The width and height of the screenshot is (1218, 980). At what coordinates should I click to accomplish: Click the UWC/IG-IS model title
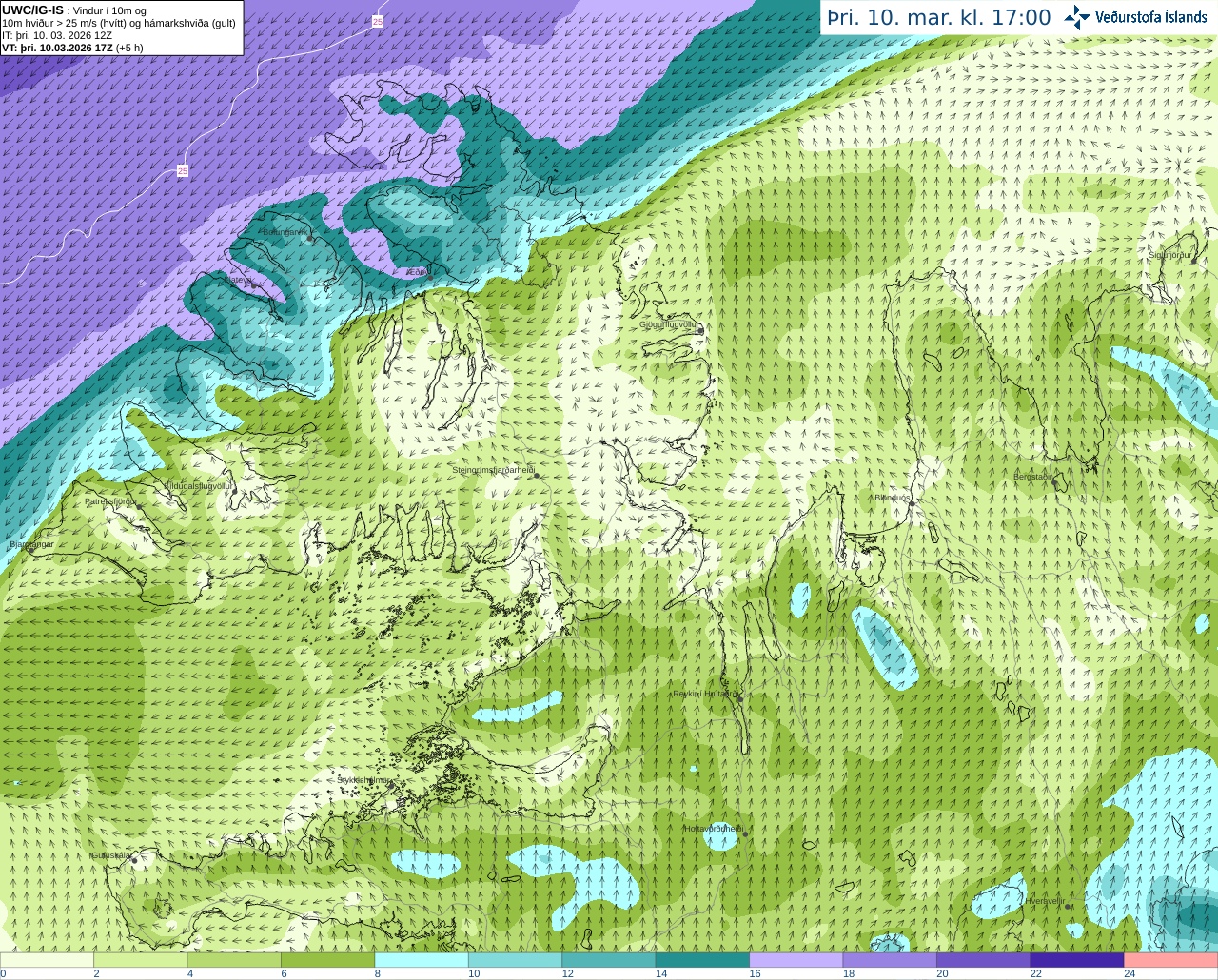[33, 10]
